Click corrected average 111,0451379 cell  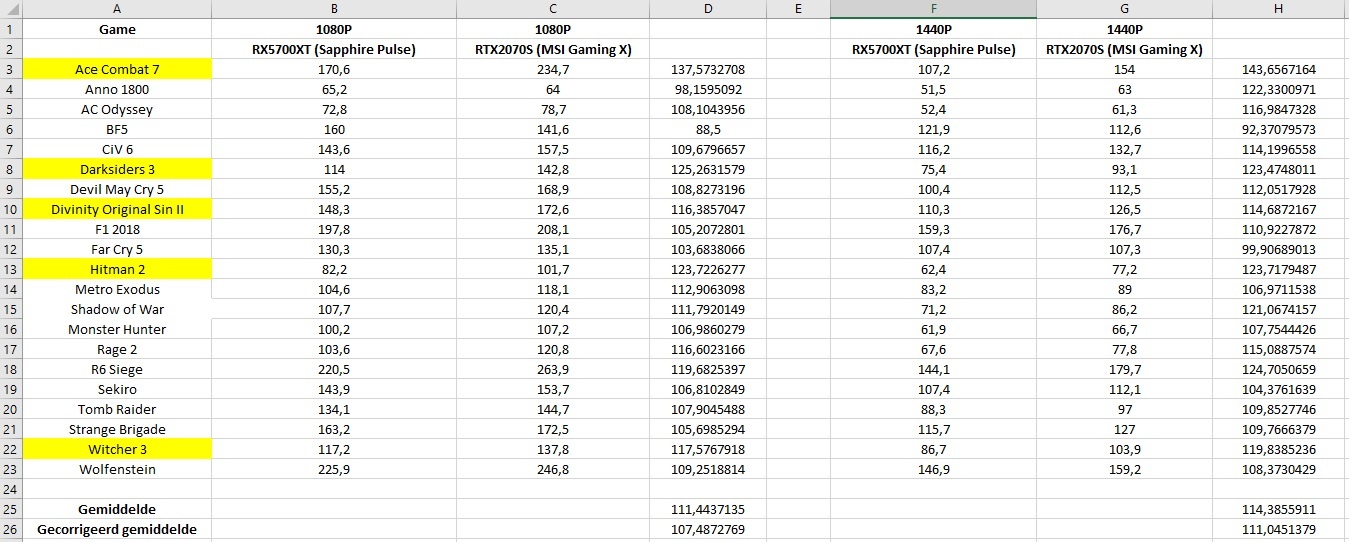click(x=1279, y=529)
